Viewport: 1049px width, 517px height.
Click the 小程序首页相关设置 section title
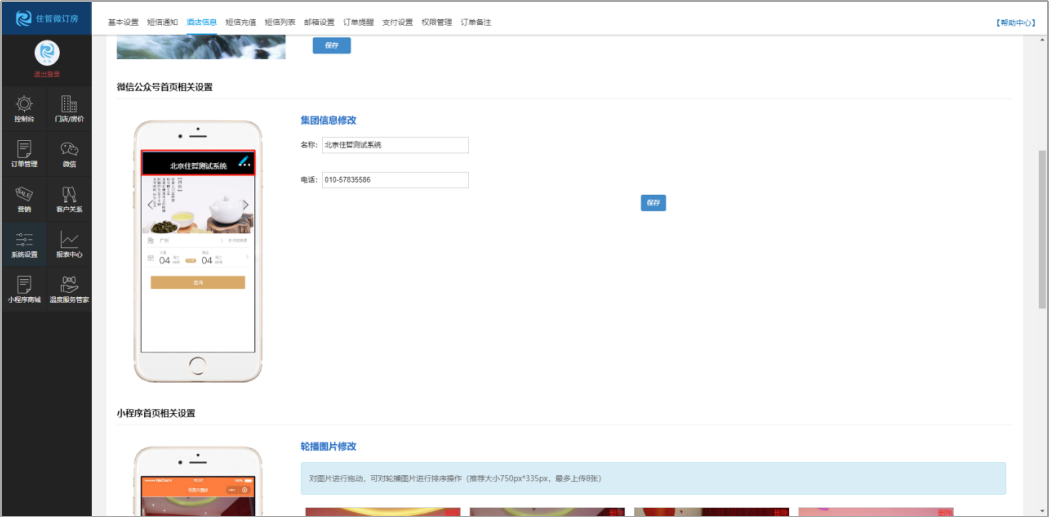click(156, 413)
